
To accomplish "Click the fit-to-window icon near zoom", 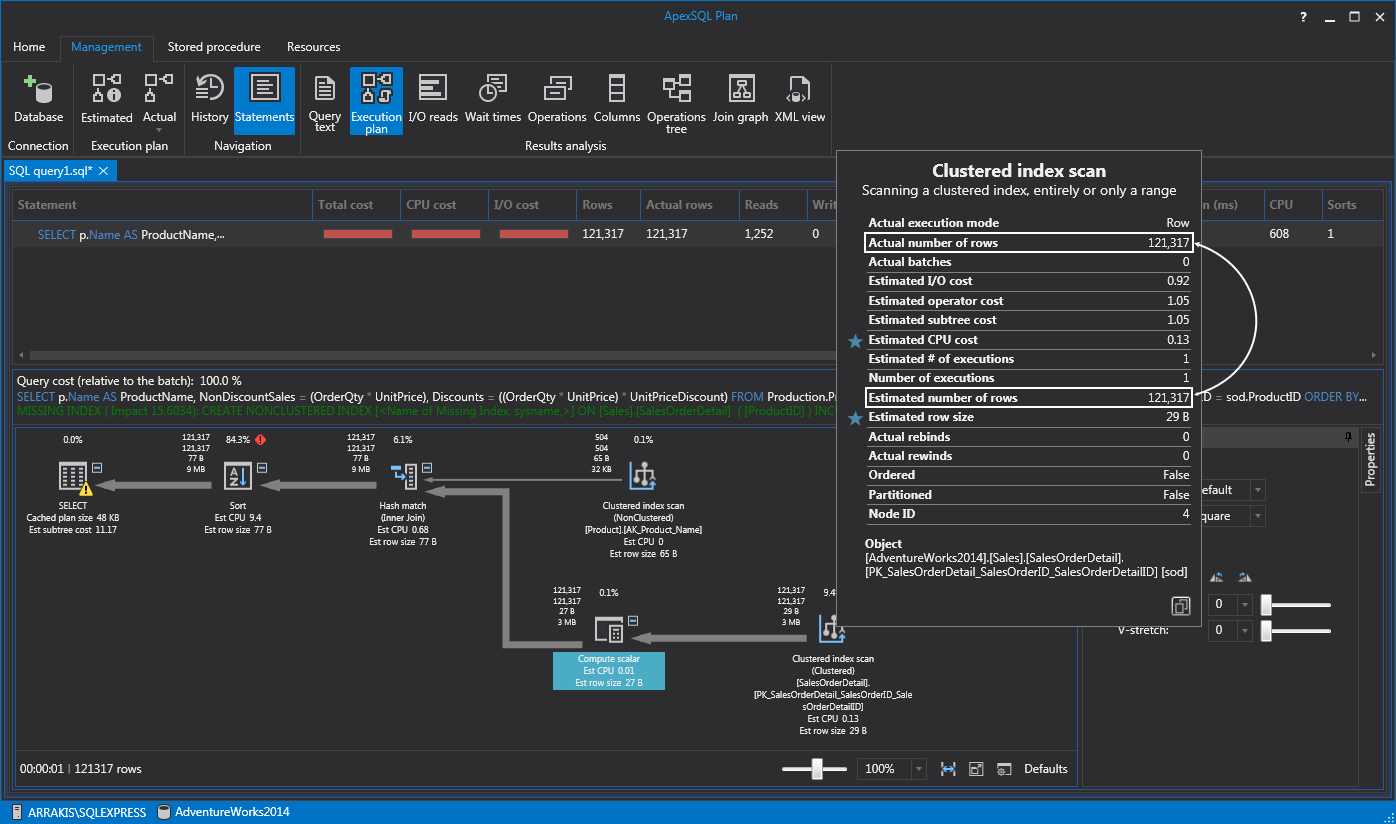I will pyautogui.click(x=976, y=769).
